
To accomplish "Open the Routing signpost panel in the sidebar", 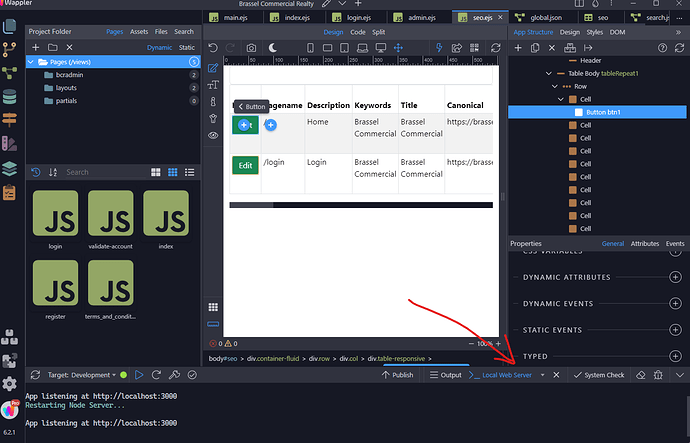I will click(x=9, y=119).
